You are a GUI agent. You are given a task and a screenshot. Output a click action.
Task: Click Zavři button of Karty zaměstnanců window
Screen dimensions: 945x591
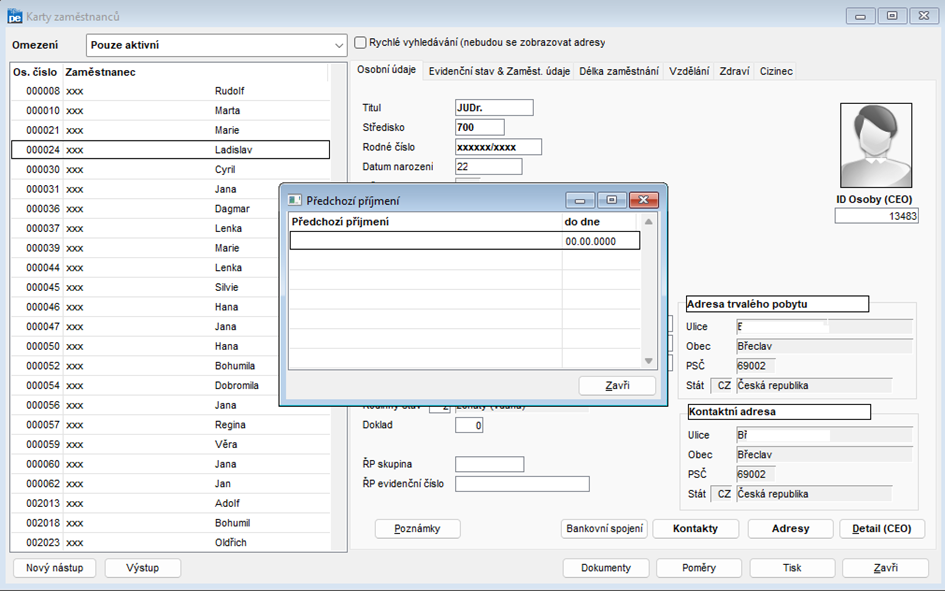tap(885, 568)
